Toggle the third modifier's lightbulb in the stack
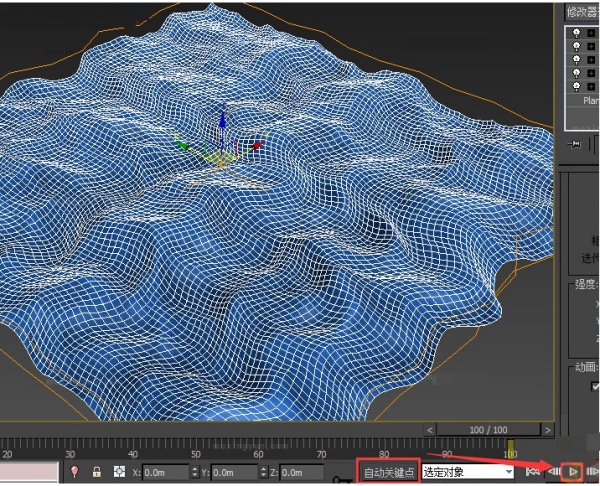The width and height of the screenshot is (600, 486). coord(576,60)
